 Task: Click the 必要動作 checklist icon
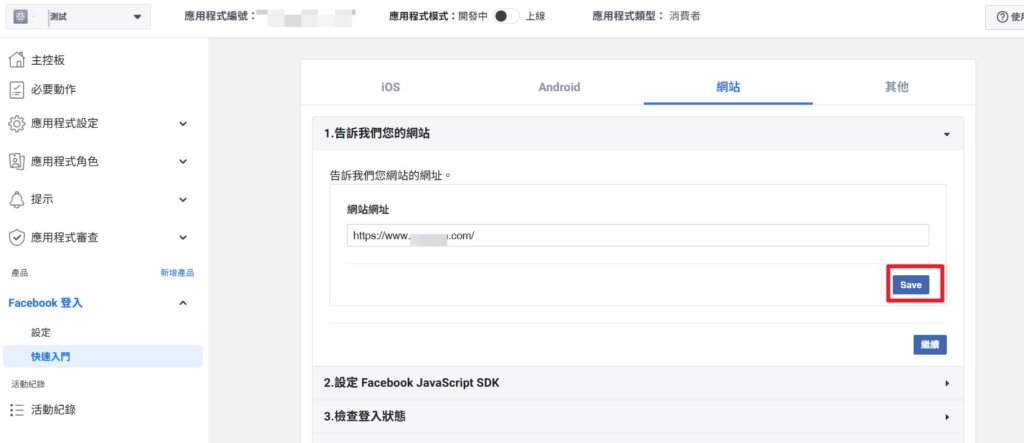click(x=17, y=90)
